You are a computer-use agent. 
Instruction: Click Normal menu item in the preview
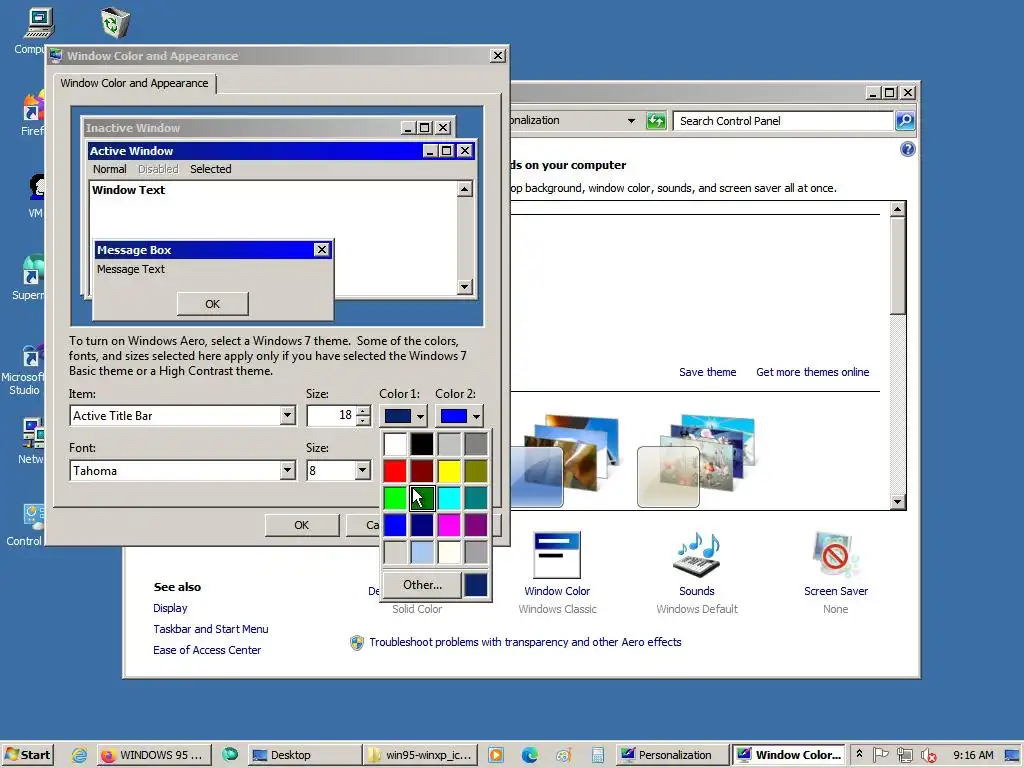(x=110, y=169)
